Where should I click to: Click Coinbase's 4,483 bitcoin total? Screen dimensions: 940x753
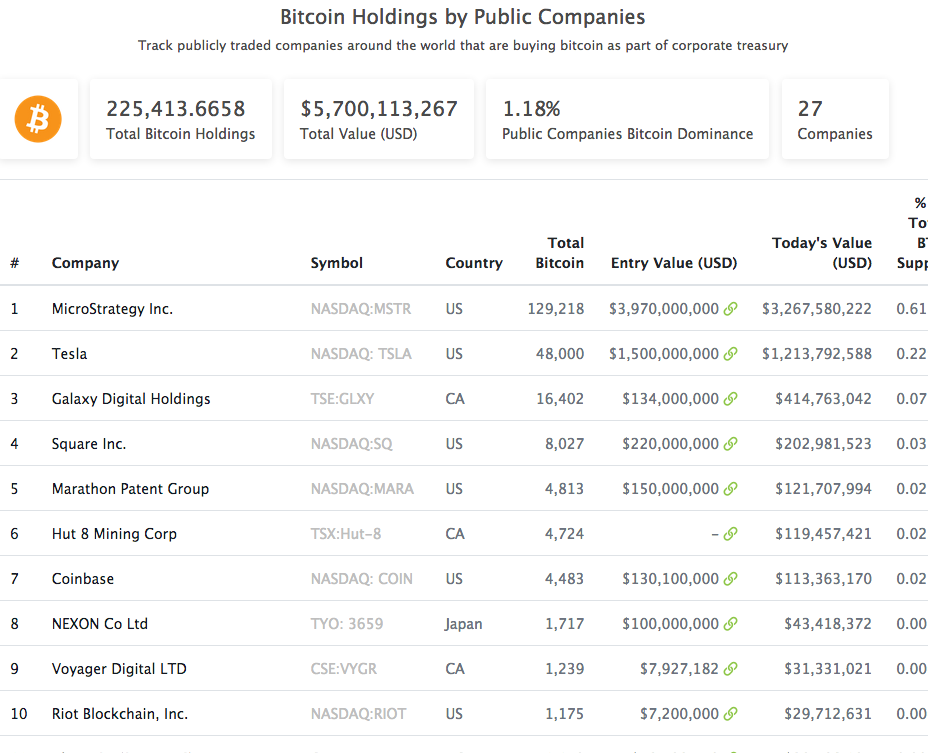(564, 579)
